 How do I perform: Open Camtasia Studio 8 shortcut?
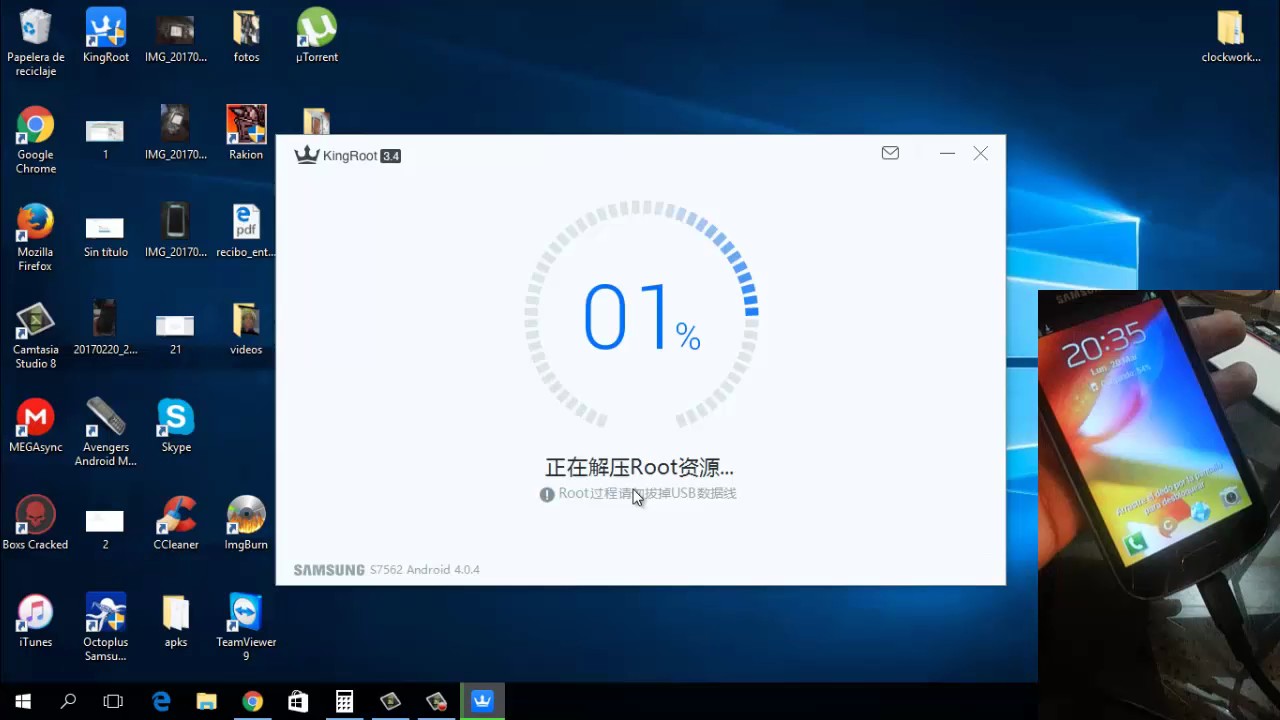(35, 335)
